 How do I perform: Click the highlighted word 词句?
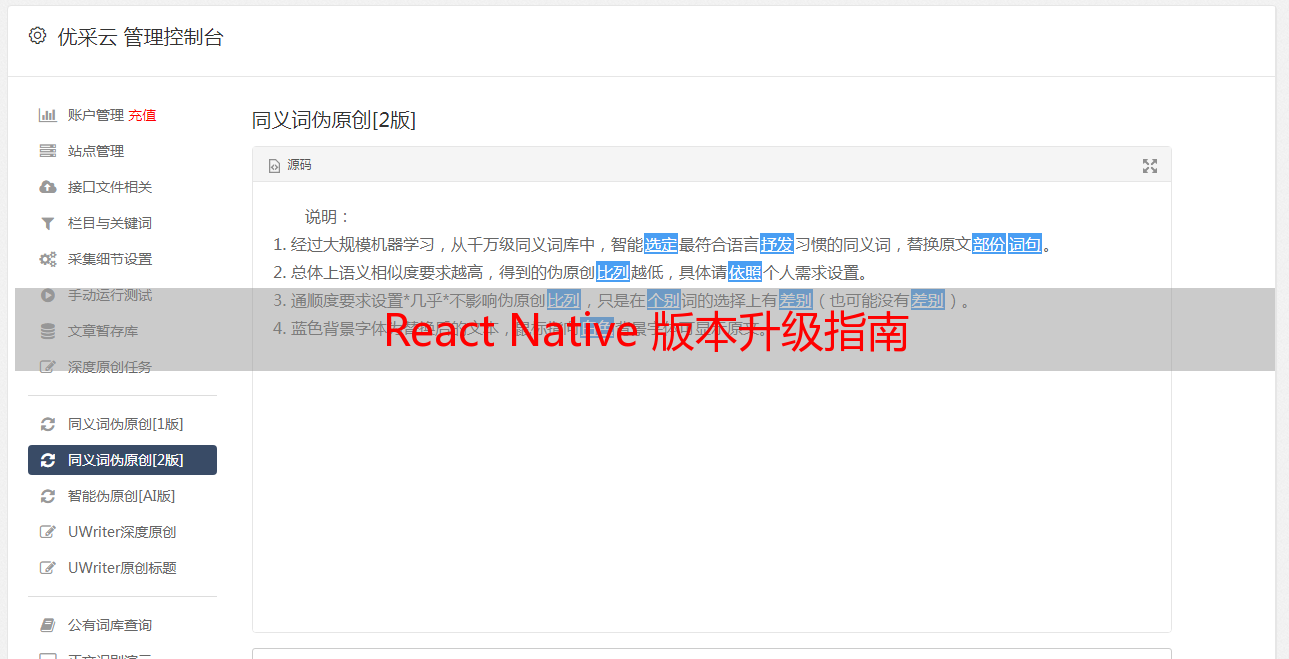pyautogui.click(x=1025, y=244)
